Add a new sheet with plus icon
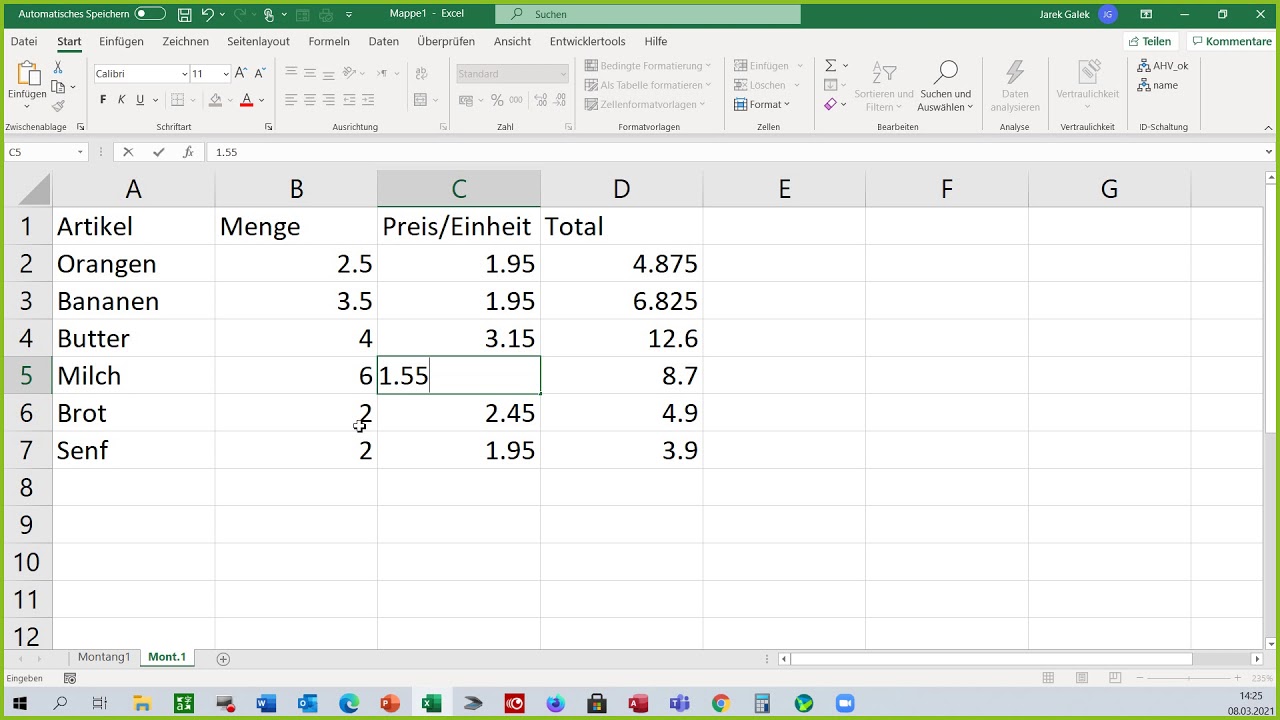1280x720 pixels. tap(223, 658)
